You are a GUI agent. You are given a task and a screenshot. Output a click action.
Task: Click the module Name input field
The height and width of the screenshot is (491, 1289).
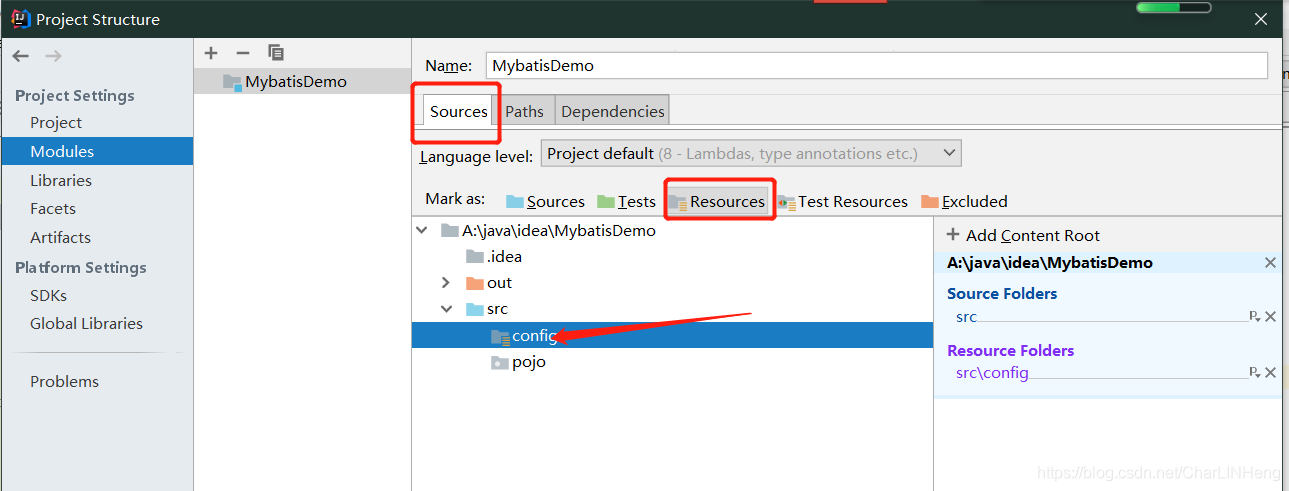877,65
